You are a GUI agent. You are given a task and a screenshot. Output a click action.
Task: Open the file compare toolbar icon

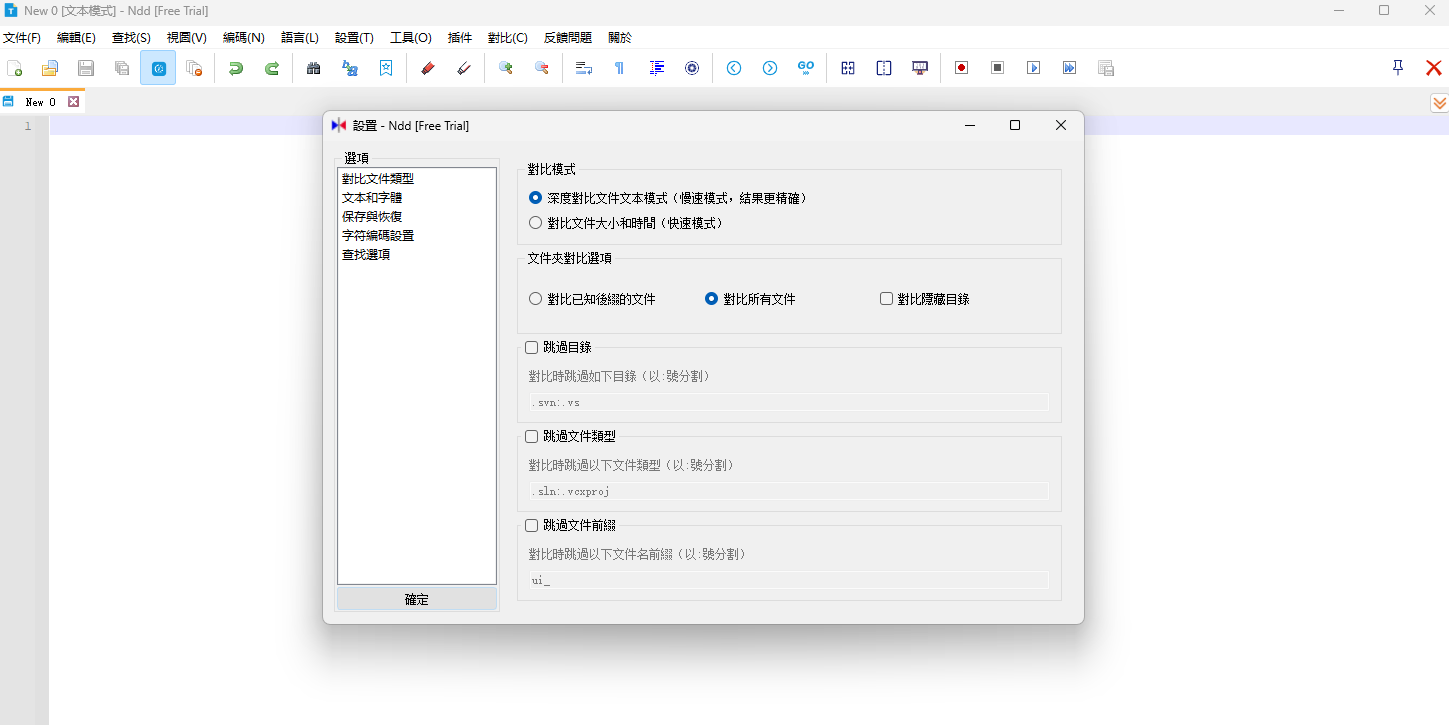tap(848, 68)
